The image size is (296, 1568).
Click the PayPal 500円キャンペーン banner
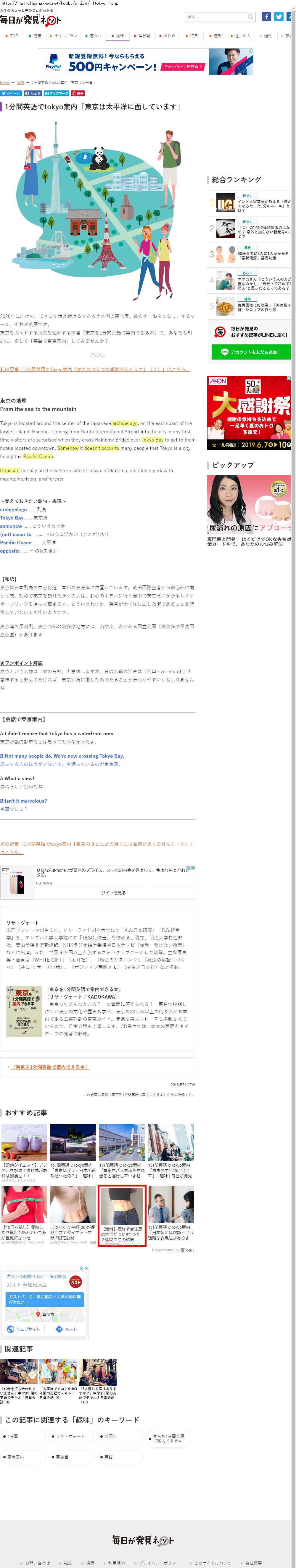pos(145,62)
